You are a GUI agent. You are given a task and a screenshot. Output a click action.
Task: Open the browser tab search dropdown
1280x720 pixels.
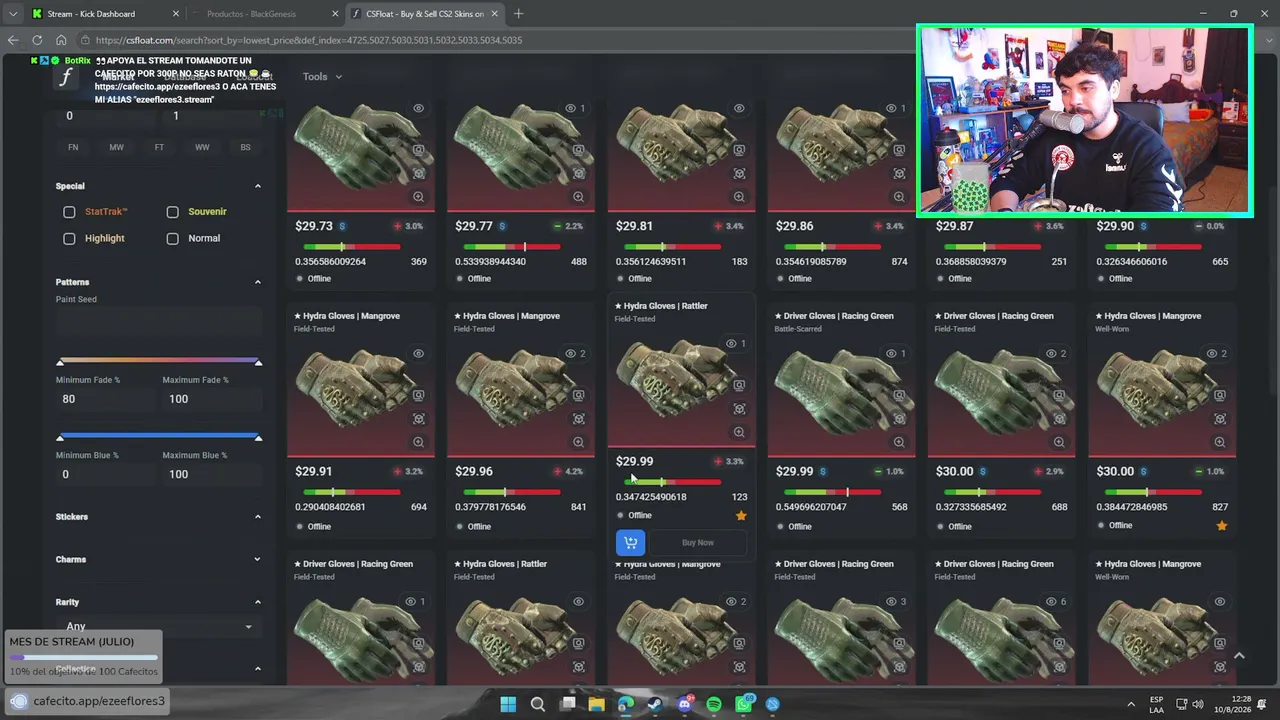pyautogui.click(x=12, y=14)
